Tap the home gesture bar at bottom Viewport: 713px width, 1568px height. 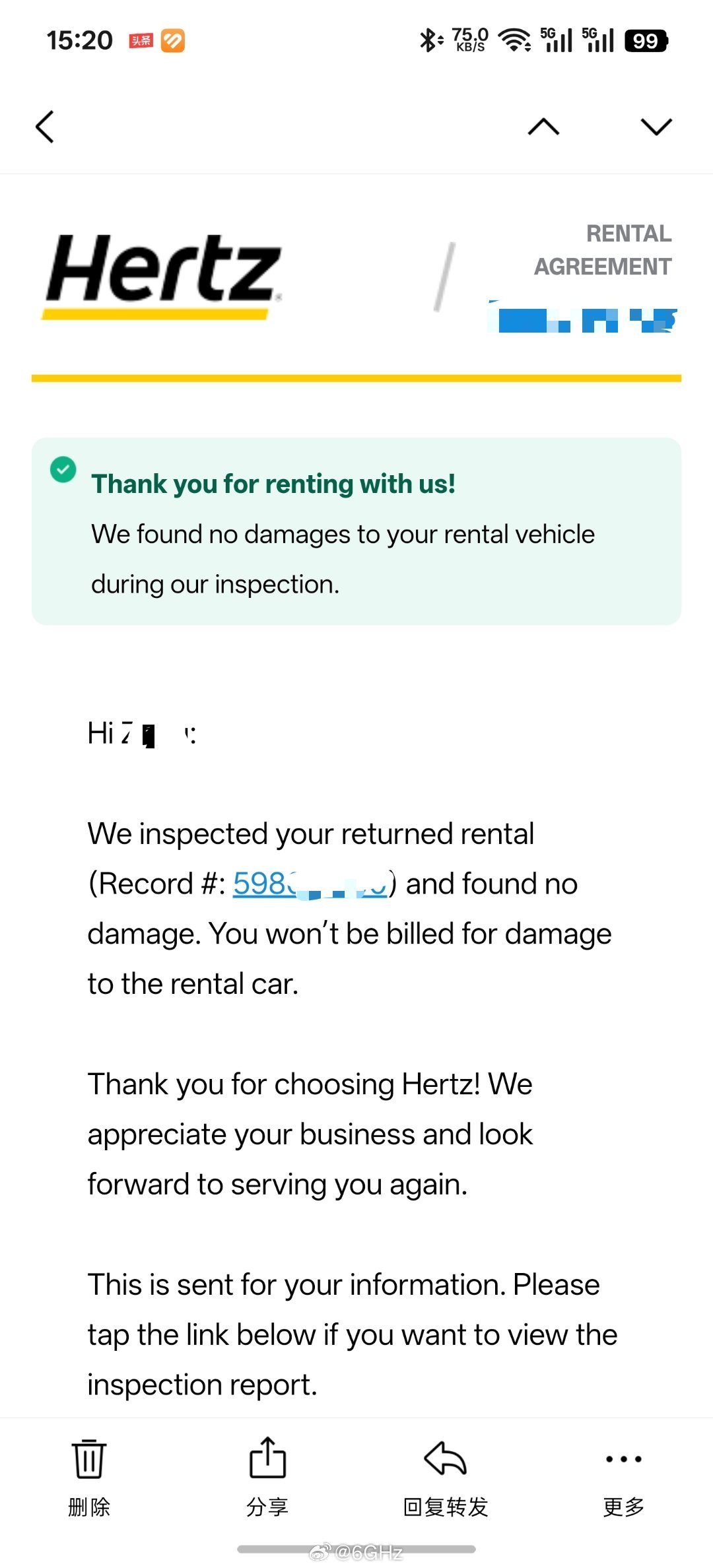click(x=356, y=1548)
